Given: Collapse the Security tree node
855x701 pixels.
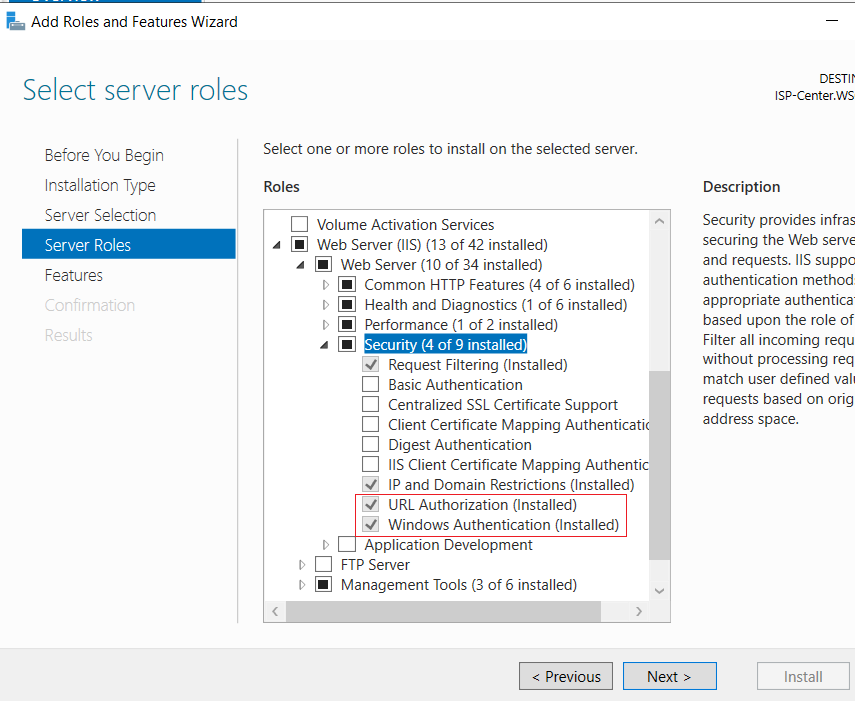Looking at the screenshot, I should pos(324,345).
